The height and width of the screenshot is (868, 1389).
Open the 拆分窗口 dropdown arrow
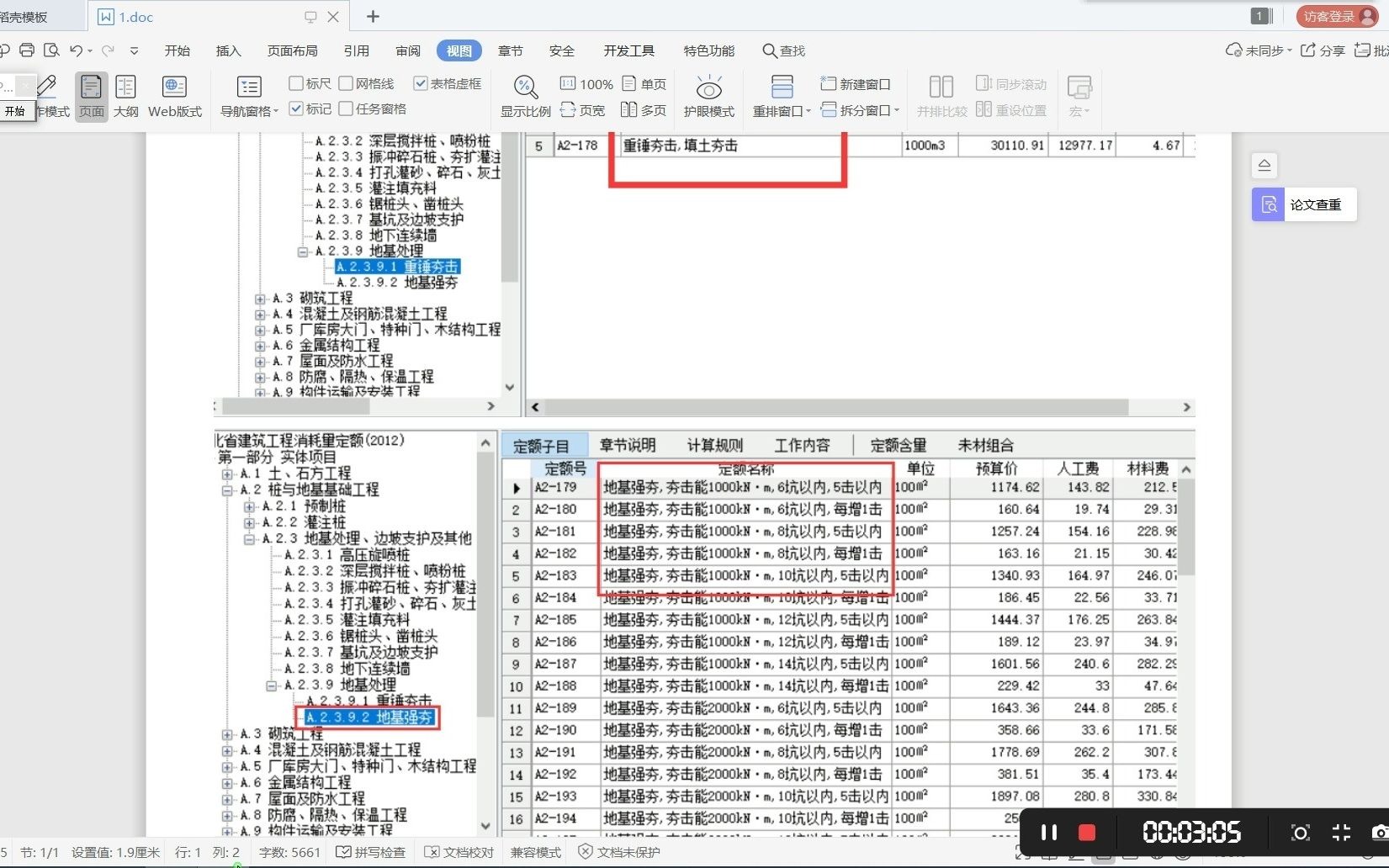tap(897, 110)
